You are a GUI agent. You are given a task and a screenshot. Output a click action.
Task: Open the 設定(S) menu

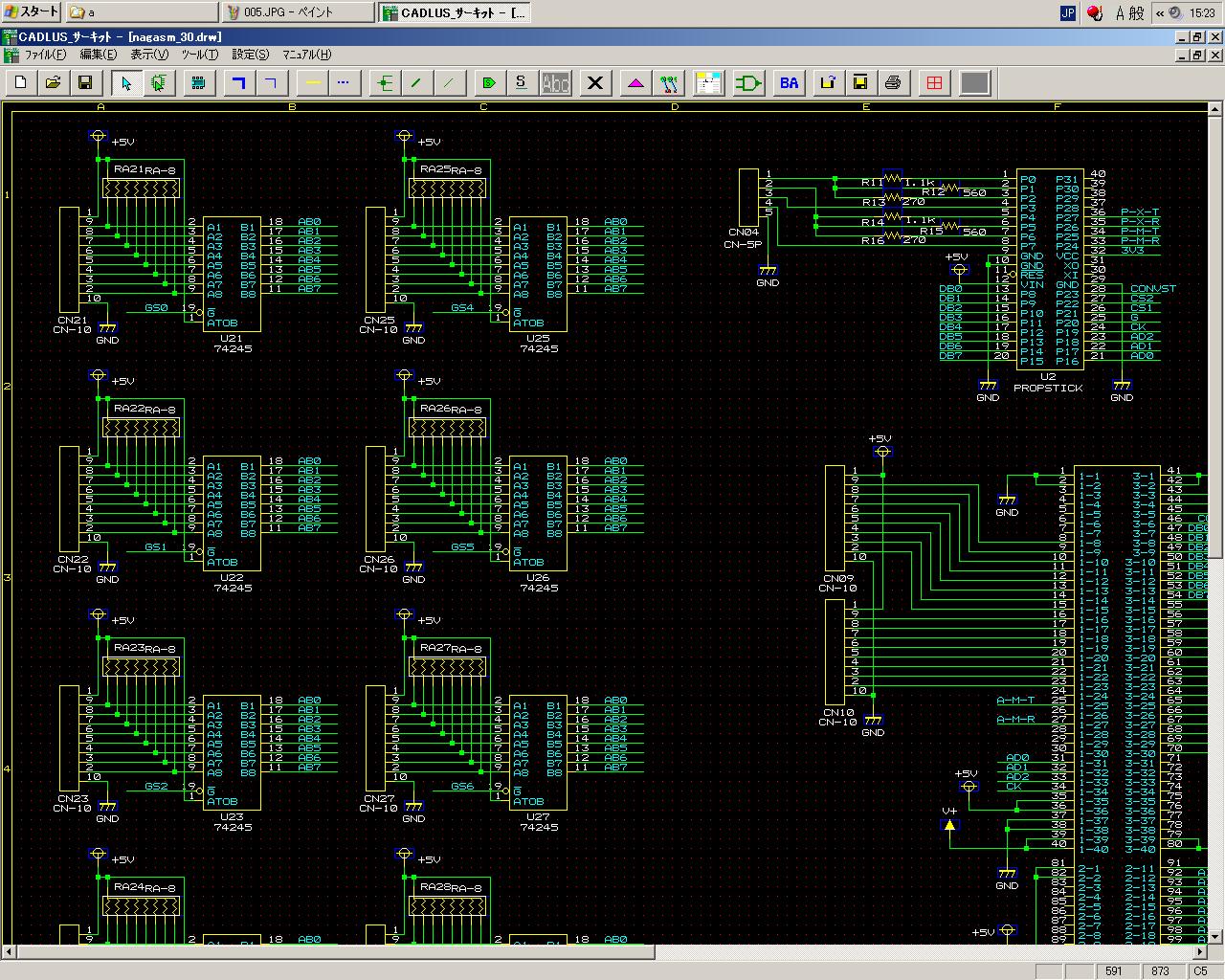tap(250, 55)
